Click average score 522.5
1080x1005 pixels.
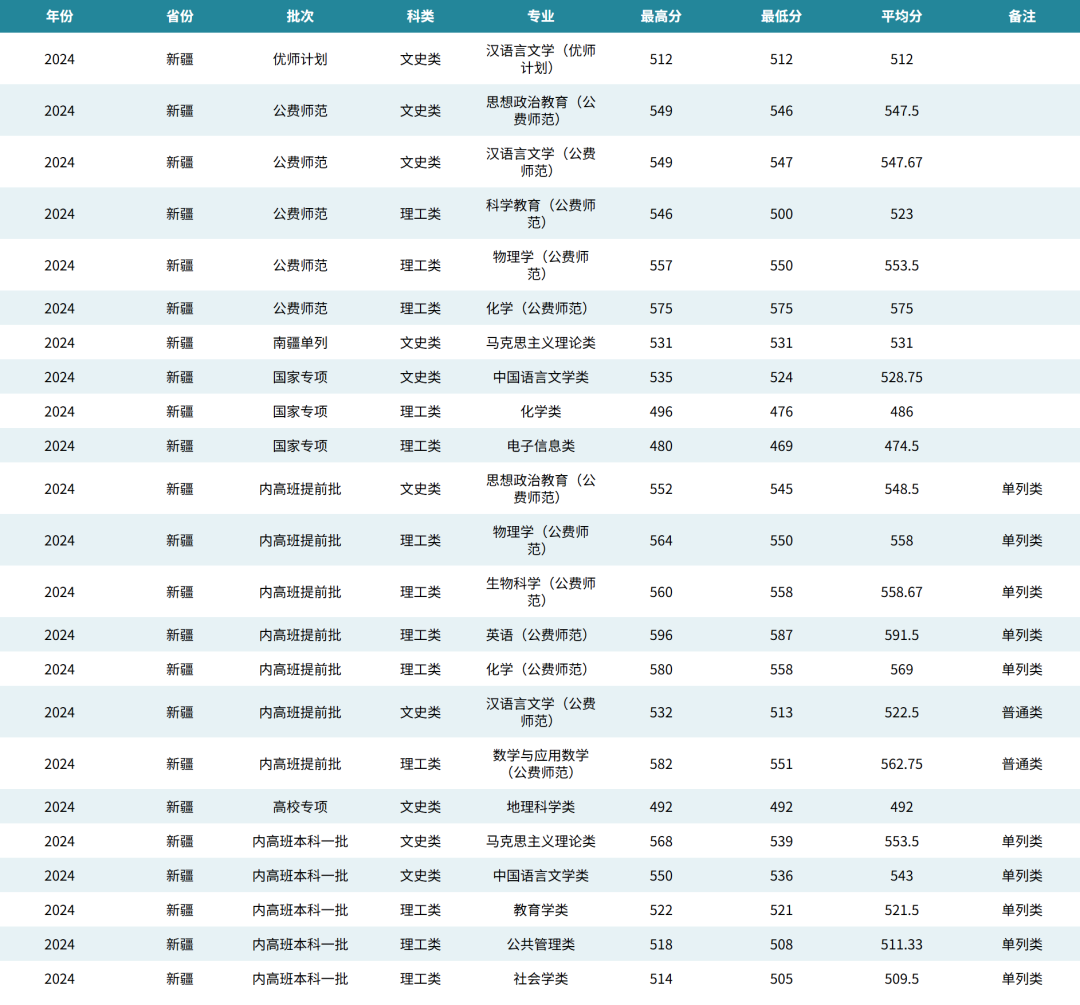(902, 713)
